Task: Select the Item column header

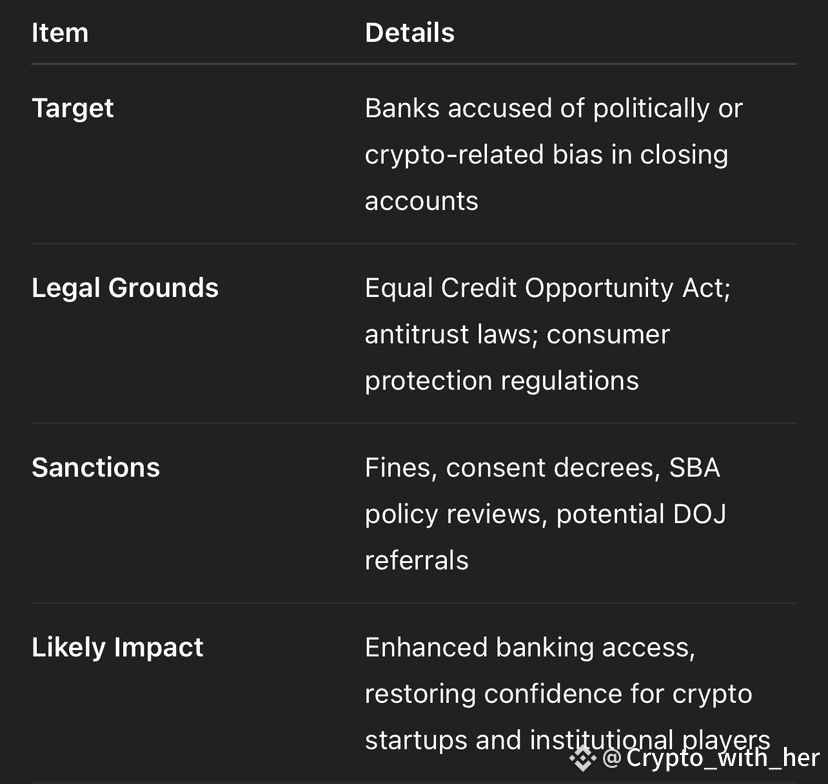Action: click(x=60, y=33)
